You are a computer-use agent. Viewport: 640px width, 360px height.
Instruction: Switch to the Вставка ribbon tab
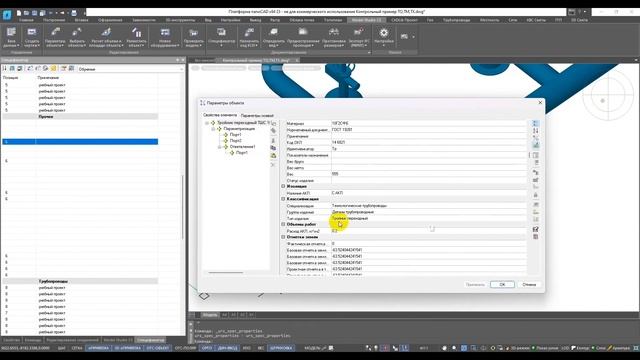81,20
